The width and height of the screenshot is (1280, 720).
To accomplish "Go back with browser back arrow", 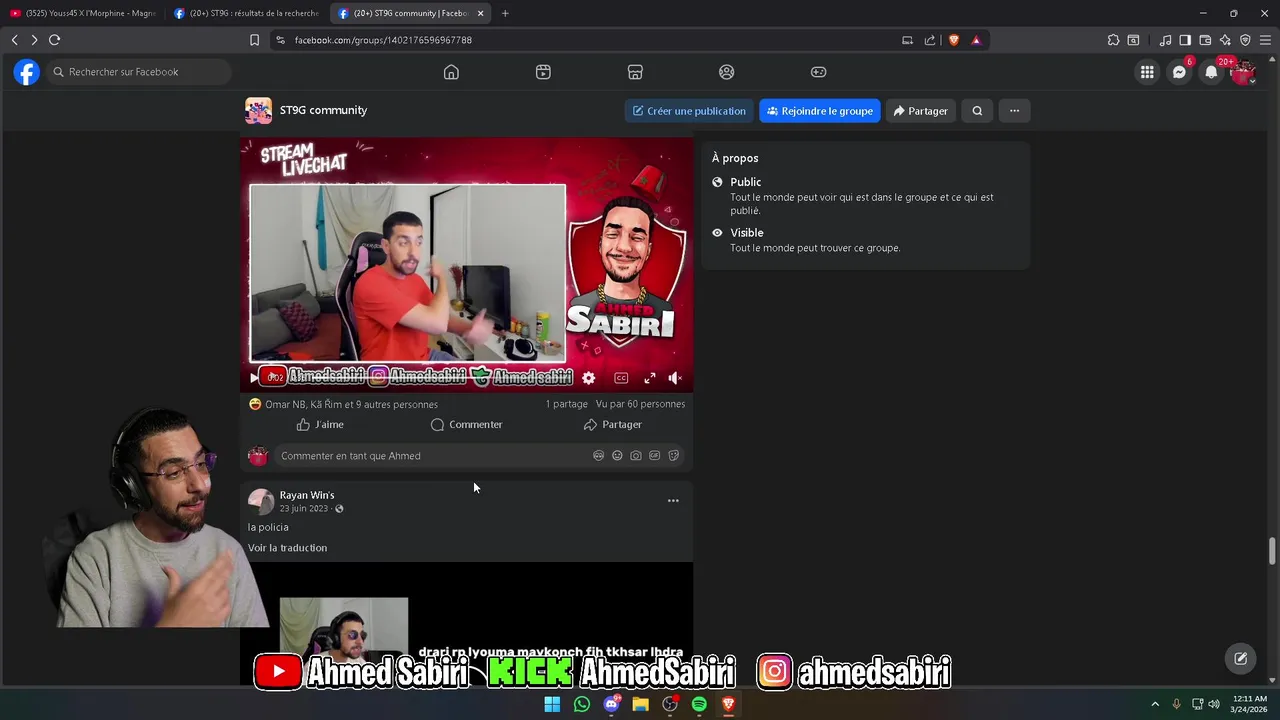I will pyautogui.click(x=14, y=40).
